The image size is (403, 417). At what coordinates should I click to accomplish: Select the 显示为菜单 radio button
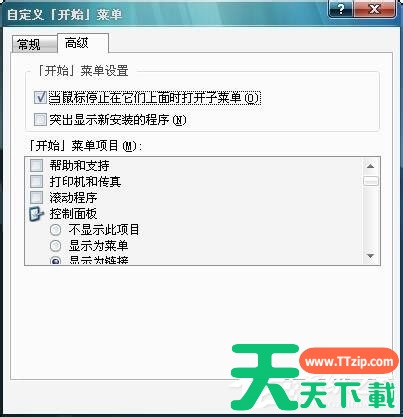pos(56,246)
